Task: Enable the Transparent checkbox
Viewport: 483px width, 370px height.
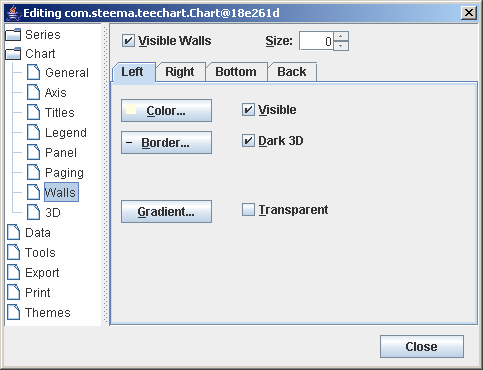Action: [248, 210]
